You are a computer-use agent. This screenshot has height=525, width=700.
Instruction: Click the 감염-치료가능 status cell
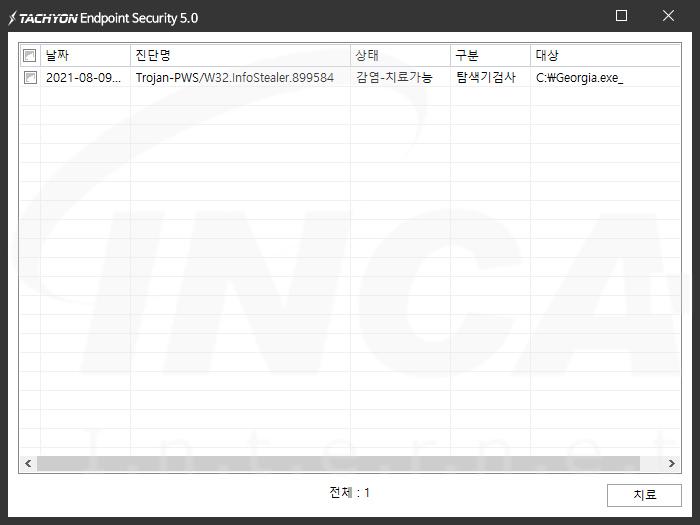(x=394, y=78)
